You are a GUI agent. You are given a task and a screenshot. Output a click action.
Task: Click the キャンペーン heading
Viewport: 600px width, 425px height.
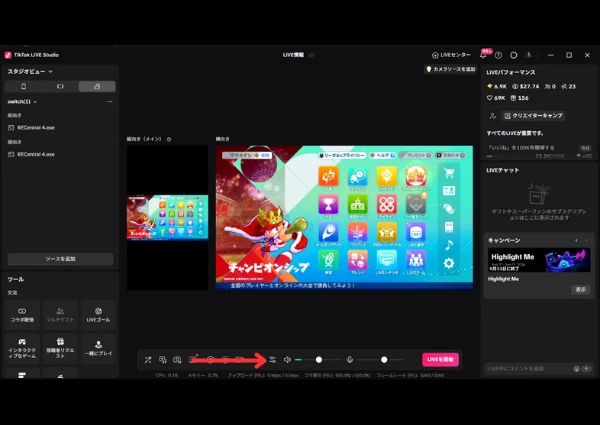point(504,241)
